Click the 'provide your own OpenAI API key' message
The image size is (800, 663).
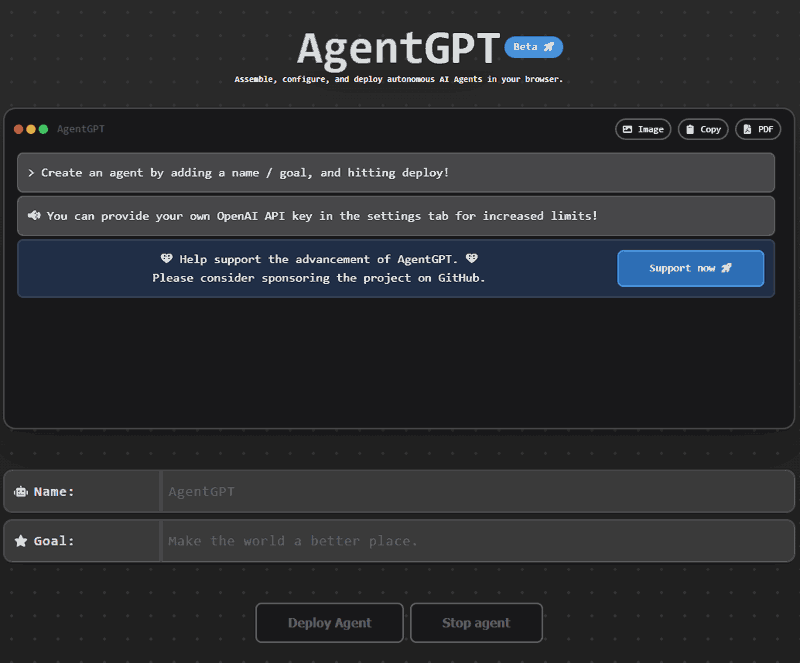tap(396, 216)
